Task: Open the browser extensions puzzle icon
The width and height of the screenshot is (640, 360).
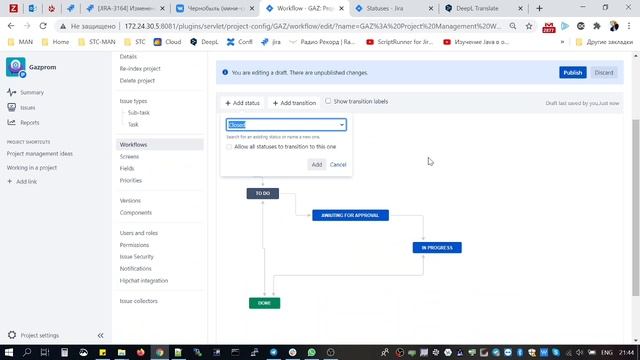Action: pos(597,26)
